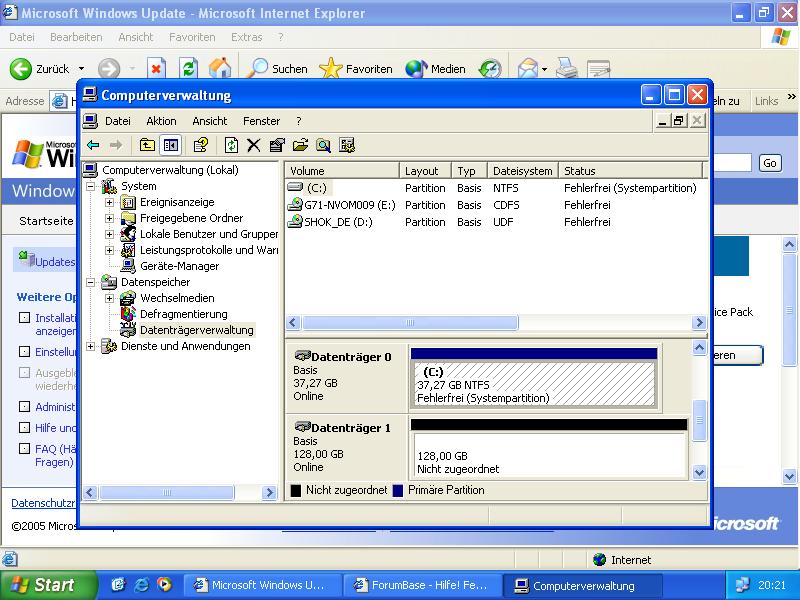The height and width of the screenshot is (600, 800).
Task: Open the Bearbeiten menu in Internet Explorer
Action: [x=76, y=37]
